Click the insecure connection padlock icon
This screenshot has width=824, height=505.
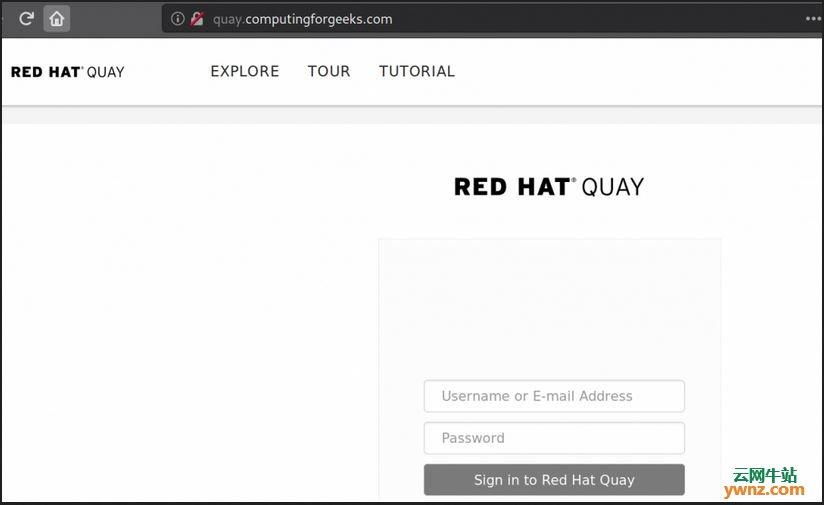pyautogui.click(x=197, y=19)
